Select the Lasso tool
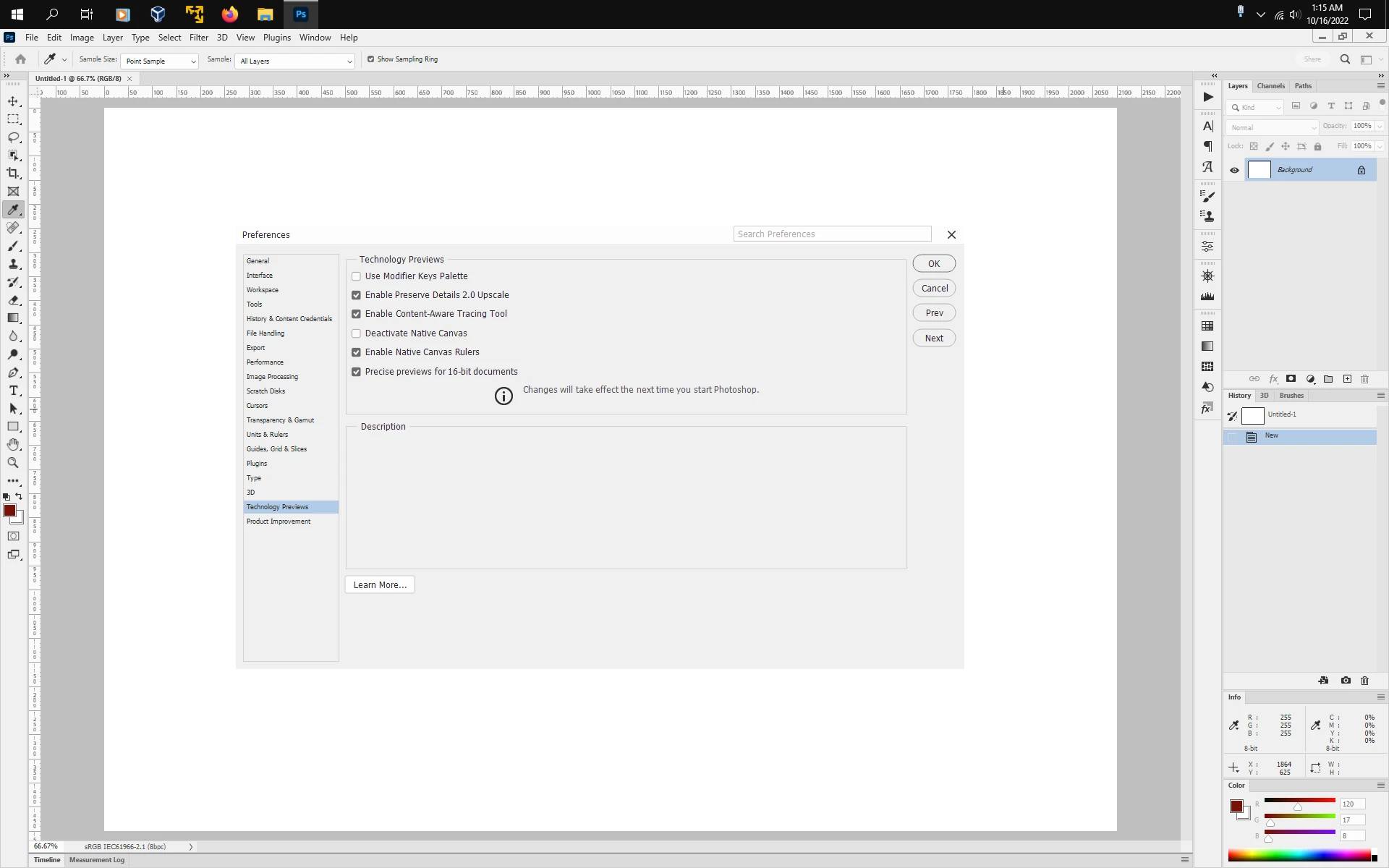The image size is (1389, 868). tap(13, 137)
